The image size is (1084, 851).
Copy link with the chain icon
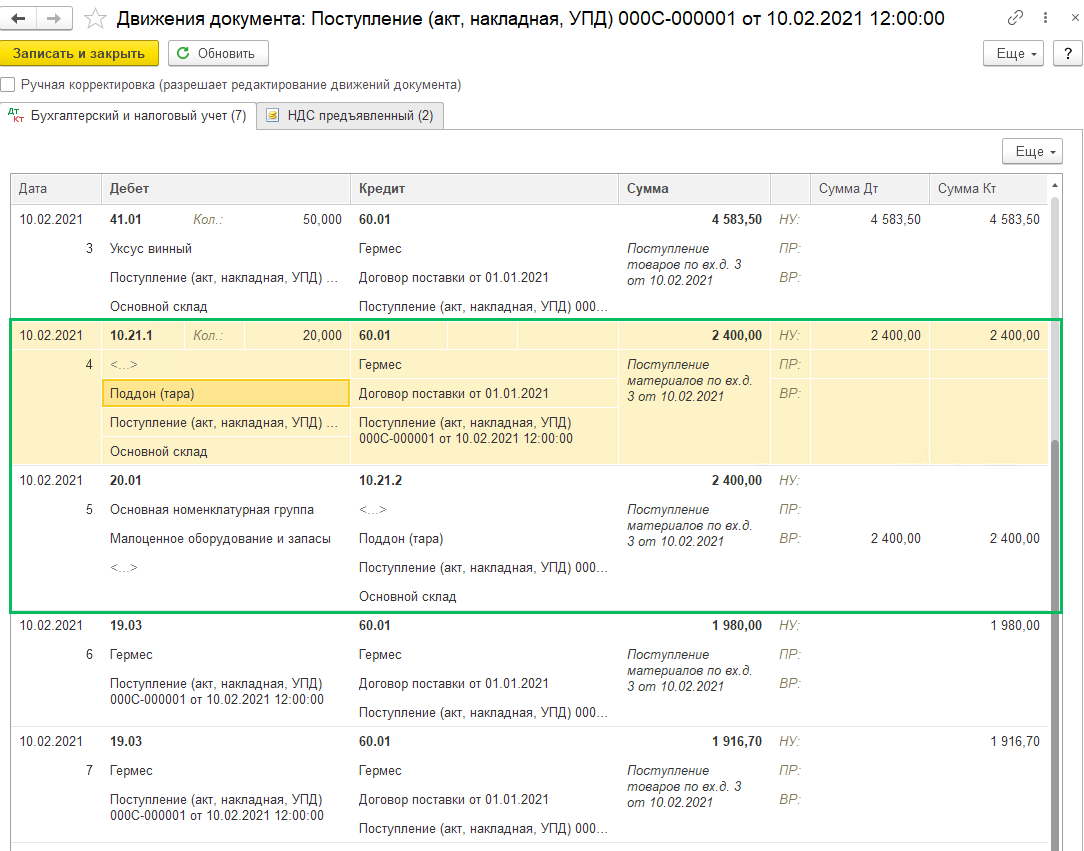pyautogui.click(x=1015, y=18)
